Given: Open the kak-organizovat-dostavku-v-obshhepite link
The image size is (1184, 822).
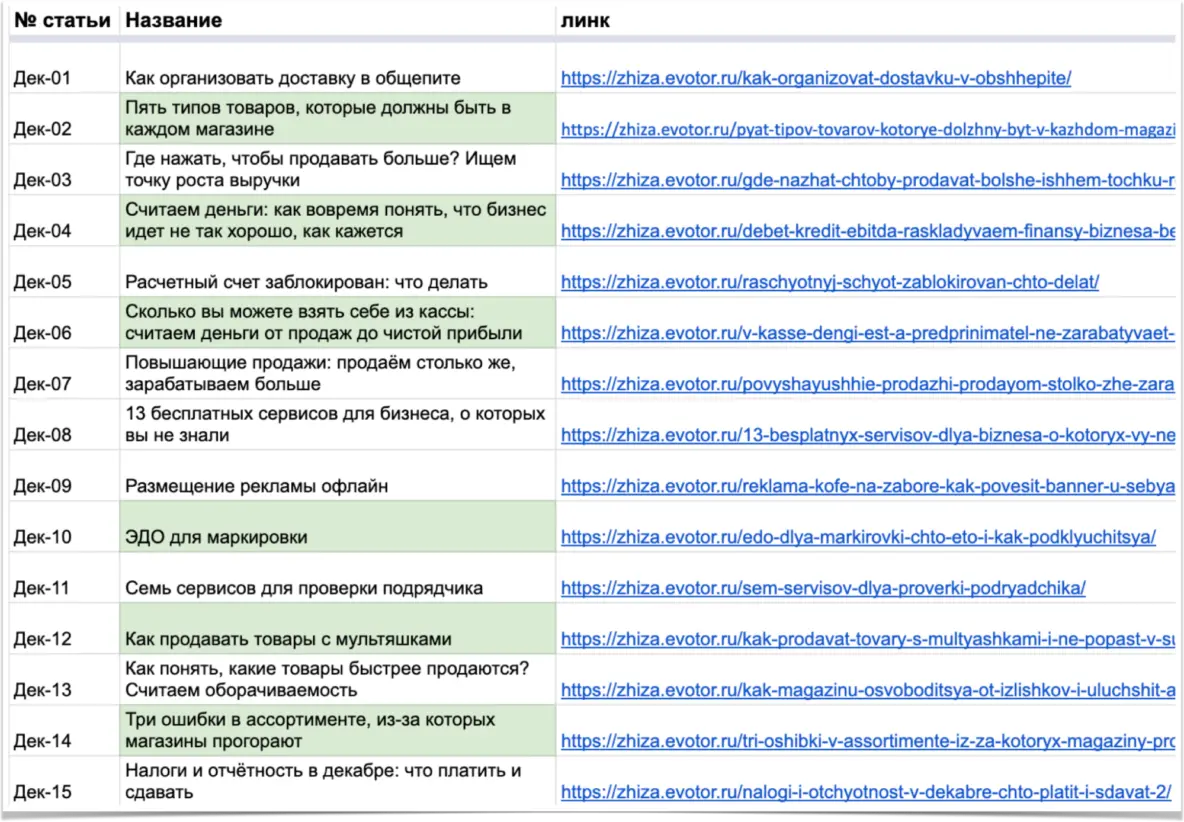Looking at the screenshot, I should click(x=815, y=79).
